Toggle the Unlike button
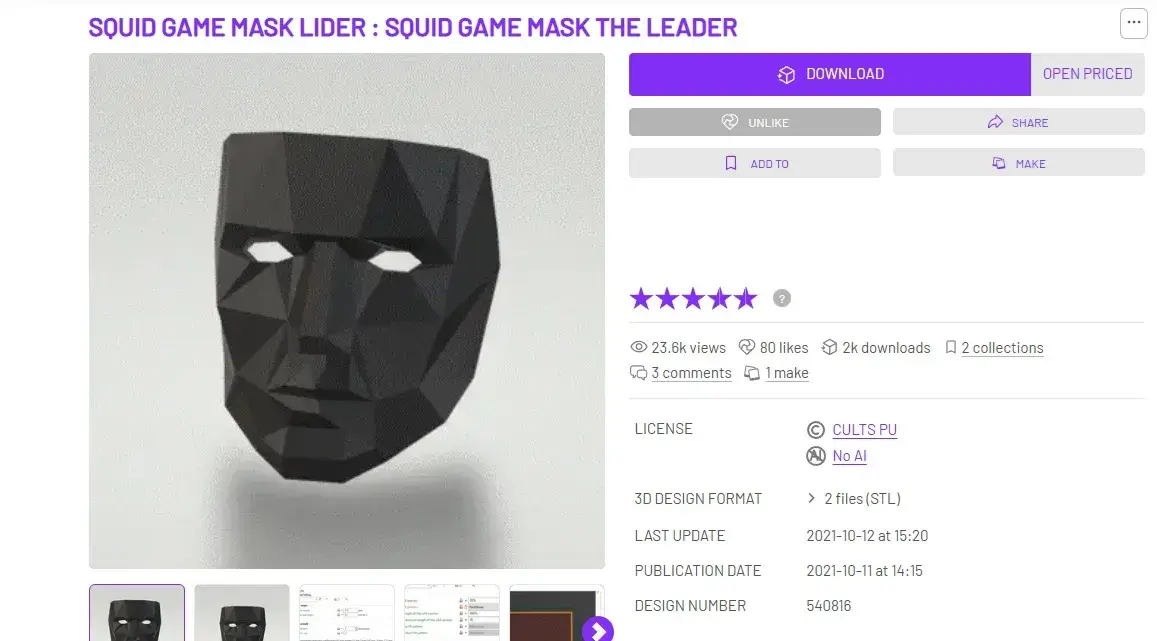1157x641 pixels. [x=754, y=122]
